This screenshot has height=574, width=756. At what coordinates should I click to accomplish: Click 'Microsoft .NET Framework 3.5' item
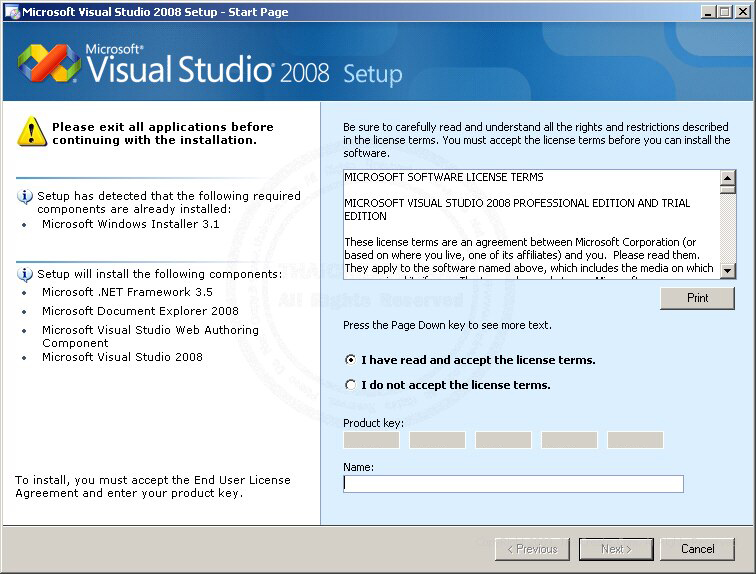click(x=127, y=292)
